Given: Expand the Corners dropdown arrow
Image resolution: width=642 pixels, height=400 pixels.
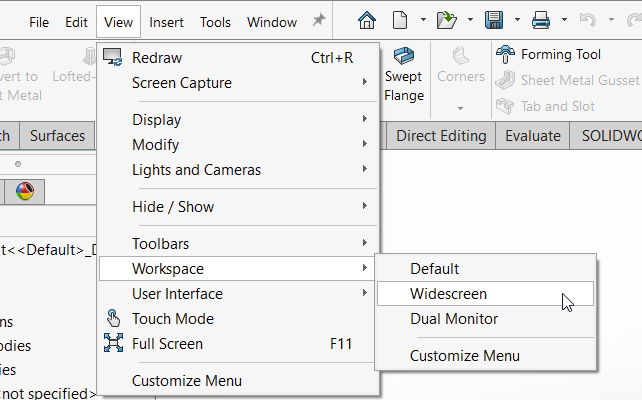Looking at the screenshot, I should 461,108.
